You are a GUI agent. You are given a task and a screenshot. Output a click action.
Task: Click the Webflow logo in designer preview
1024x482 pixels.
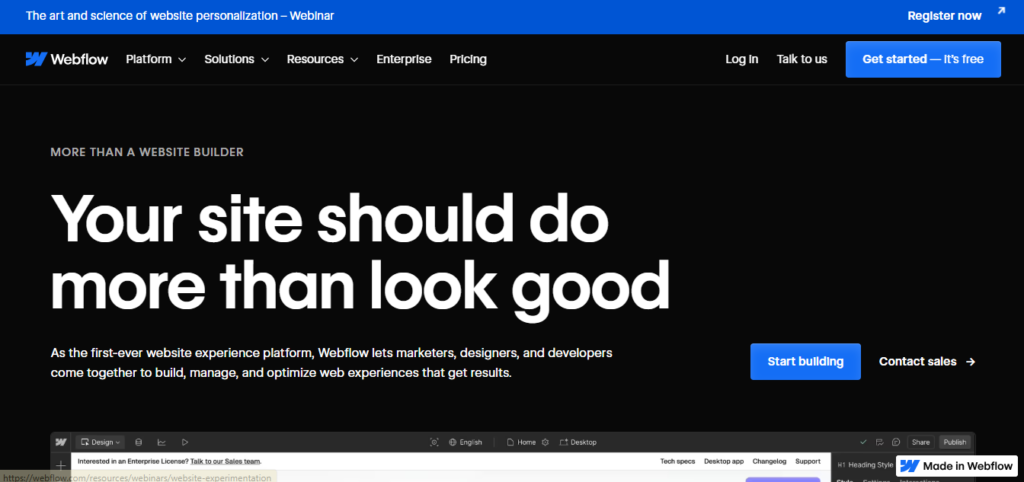click(x=61, y=442)
